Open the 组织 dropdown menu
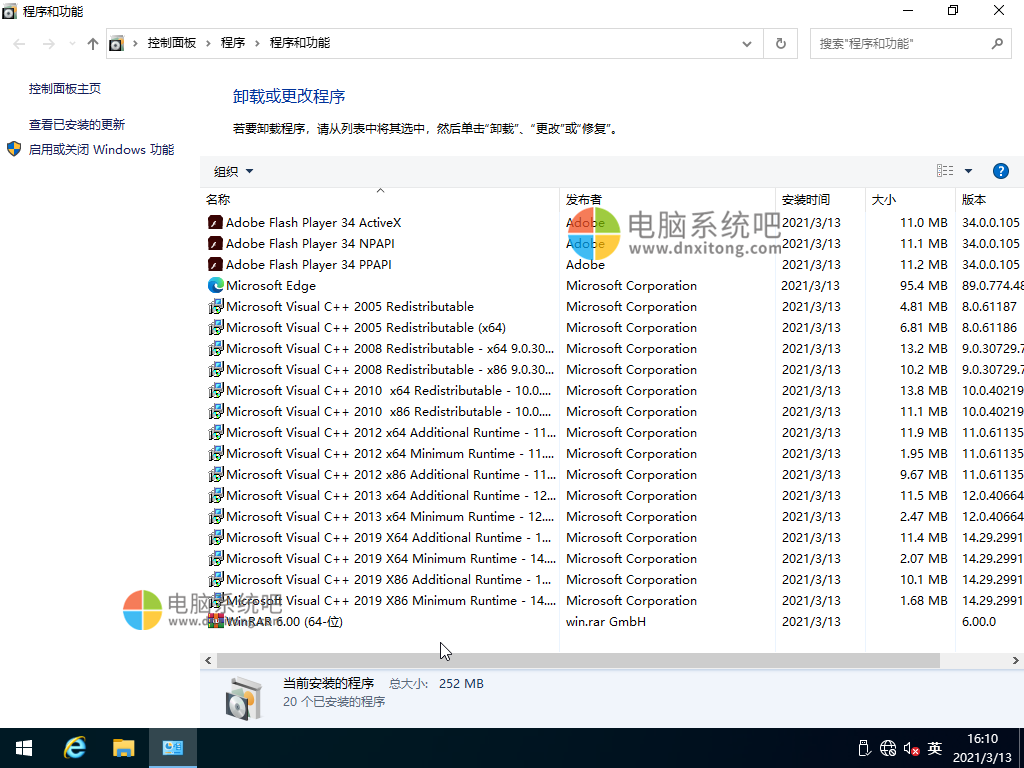Screen dimensions: 1024x768 [x=234, y=171]
